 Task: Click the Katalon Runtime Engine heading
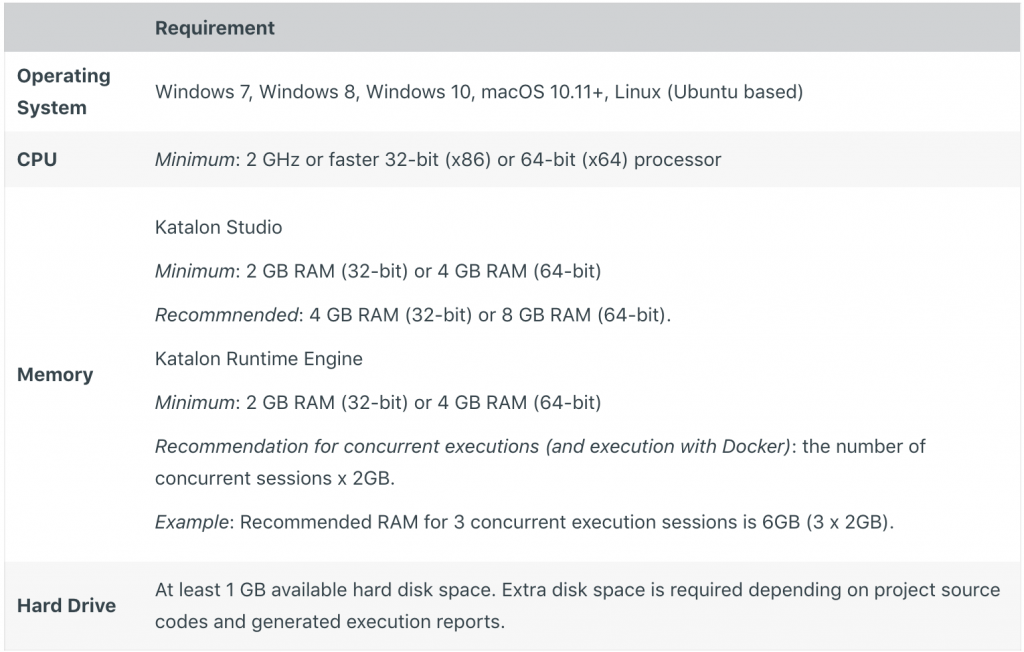click(x=259, y=359)
